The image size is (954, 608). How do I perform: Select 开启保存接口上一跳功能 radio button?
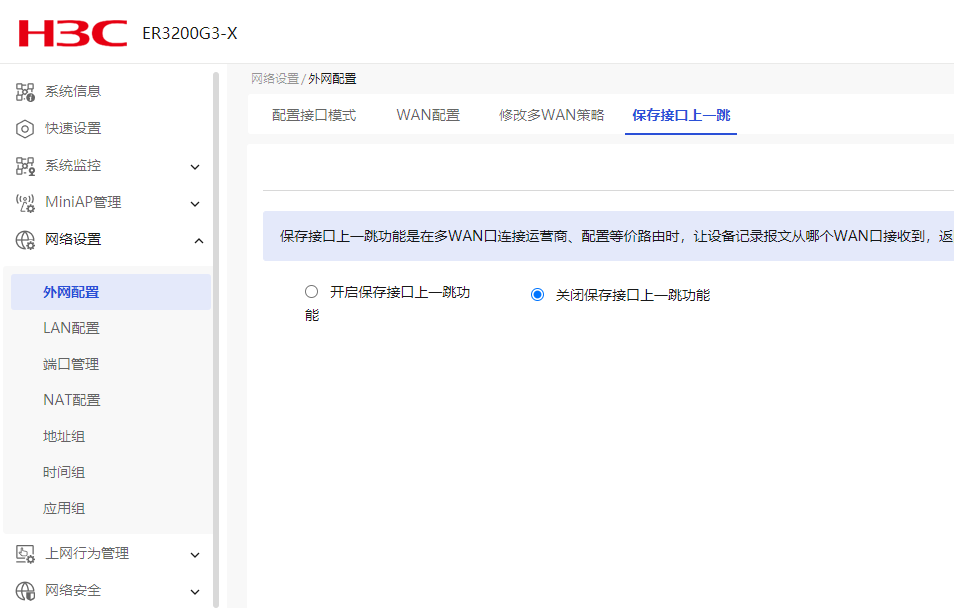click(x=311, y=292)
